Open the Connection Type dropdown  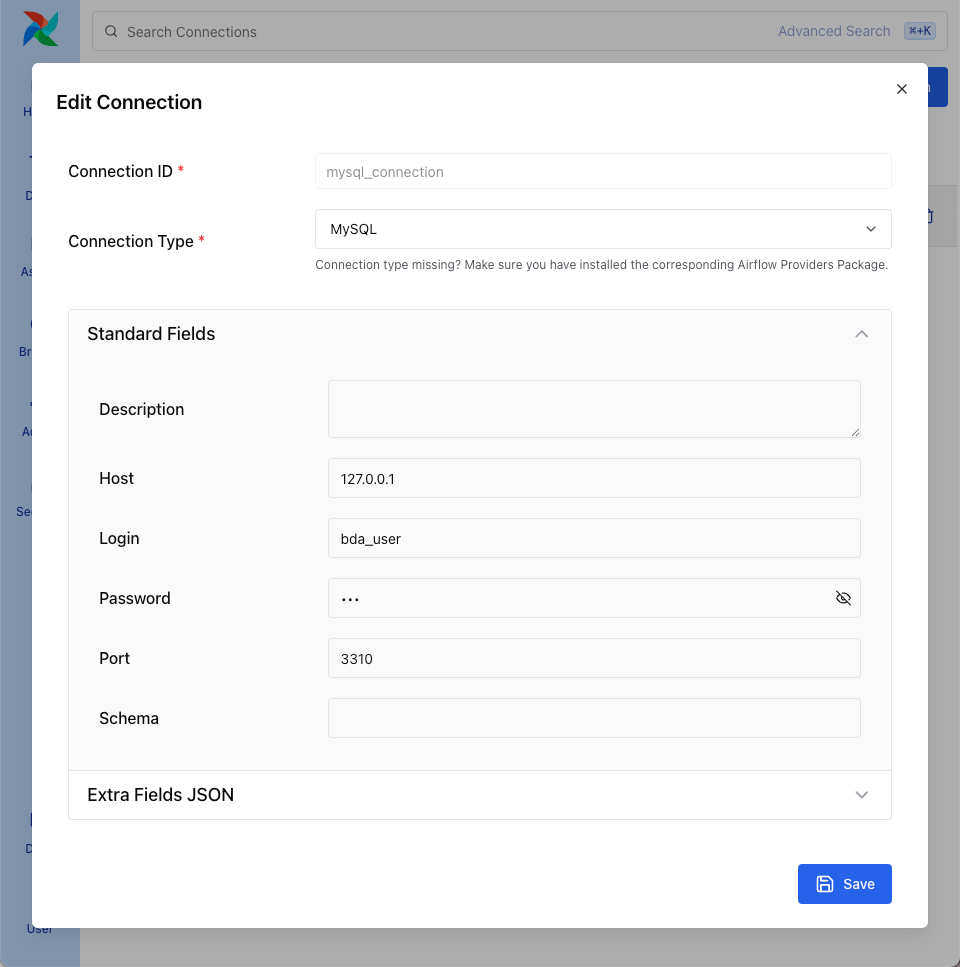pyautogui.click(x=602, y=229)
